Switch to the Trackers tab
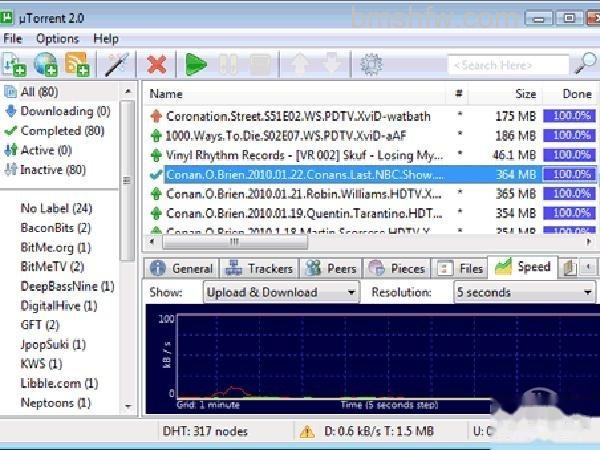This screenshot has width=600, height=450. (x=259, y=268)
